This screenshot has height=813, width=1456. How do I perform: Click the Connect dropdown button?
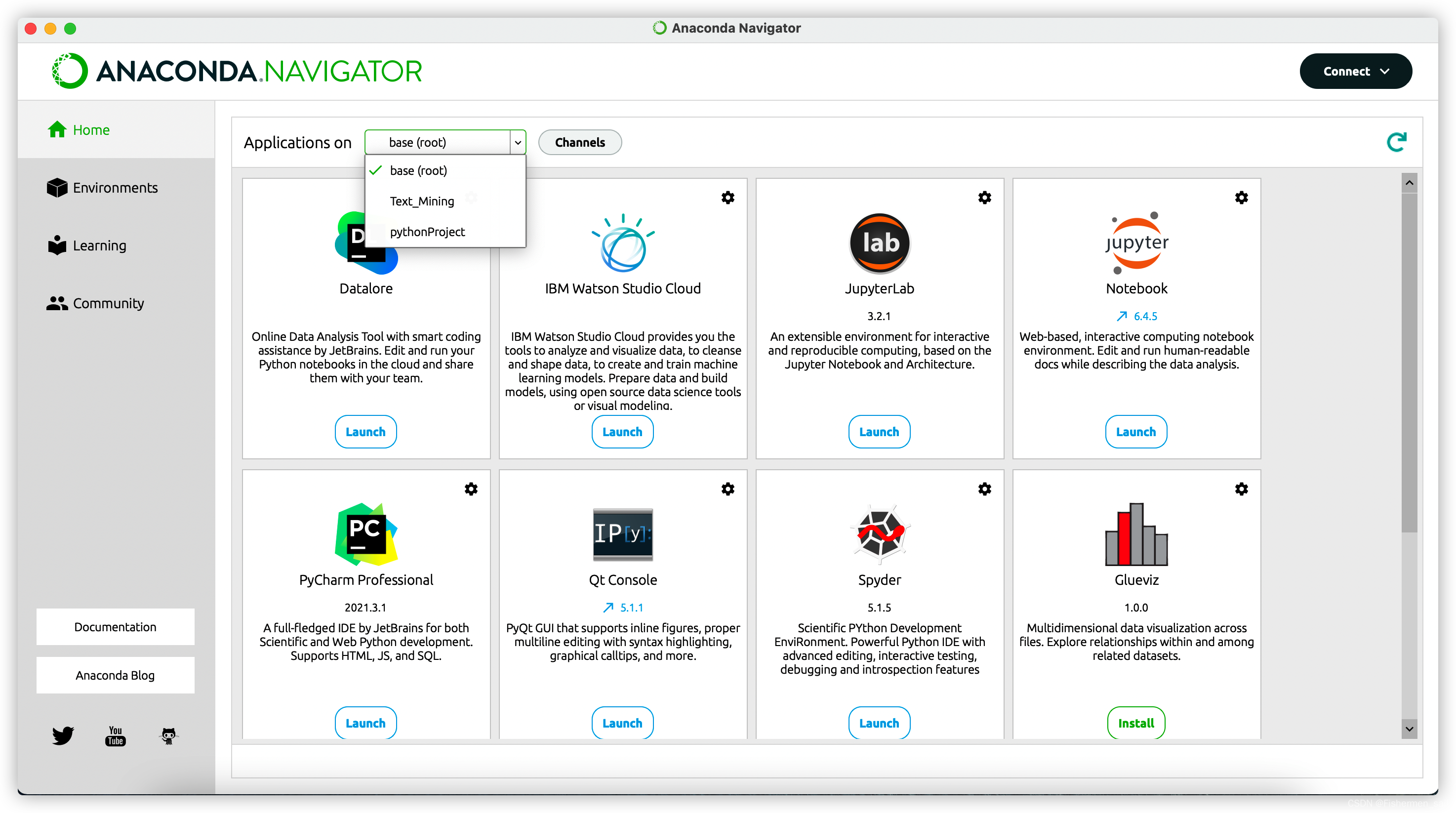(1356, 70)
